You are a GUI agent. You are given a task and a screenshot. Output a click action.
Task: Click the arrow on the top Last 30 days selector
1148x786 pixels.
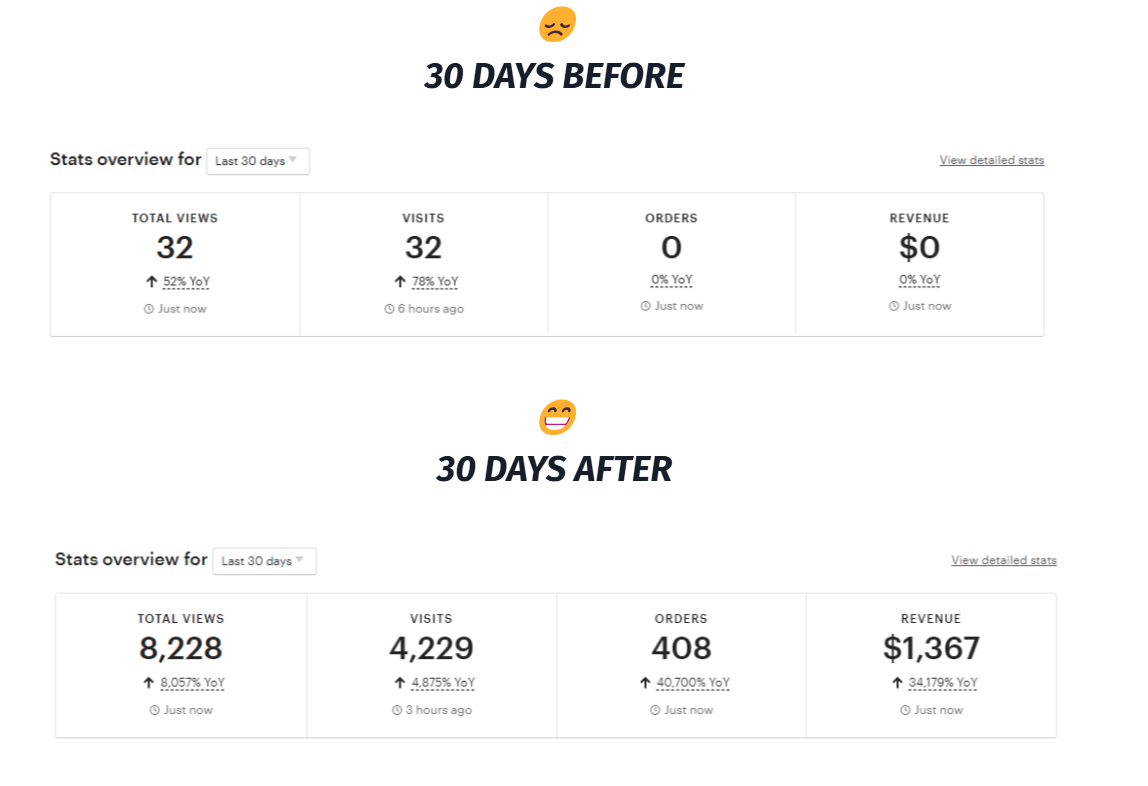tap(293, 160)
